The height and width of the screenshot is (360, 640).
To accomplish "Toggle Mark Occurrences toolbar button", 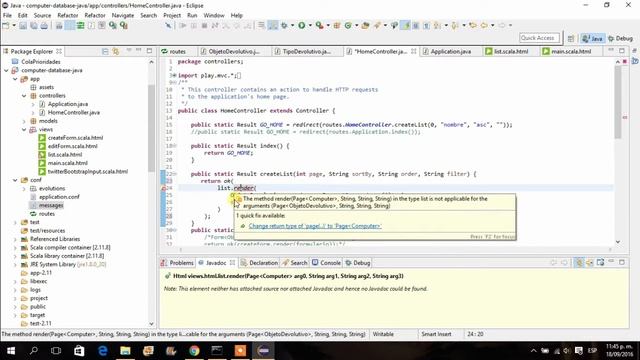I will (405, 25).
